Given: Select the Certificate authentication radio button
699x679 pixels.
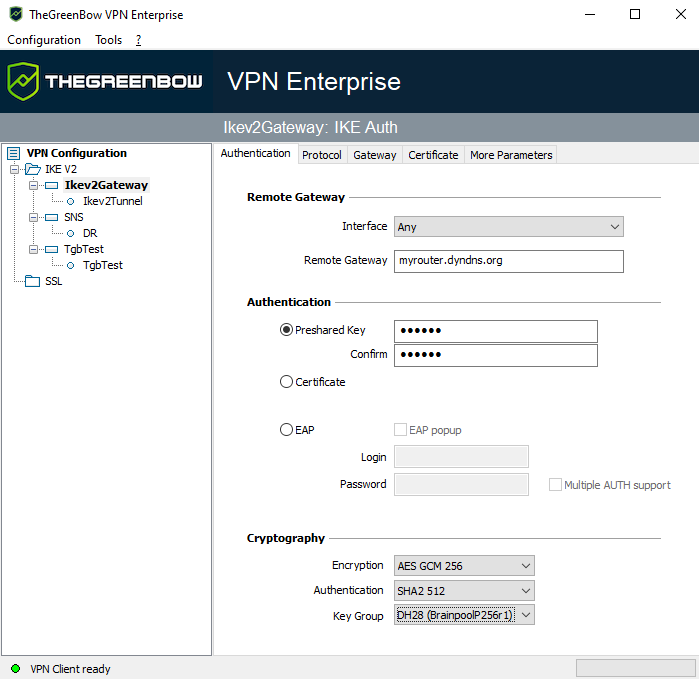Looking at the screenshot, I should (287, 382).
